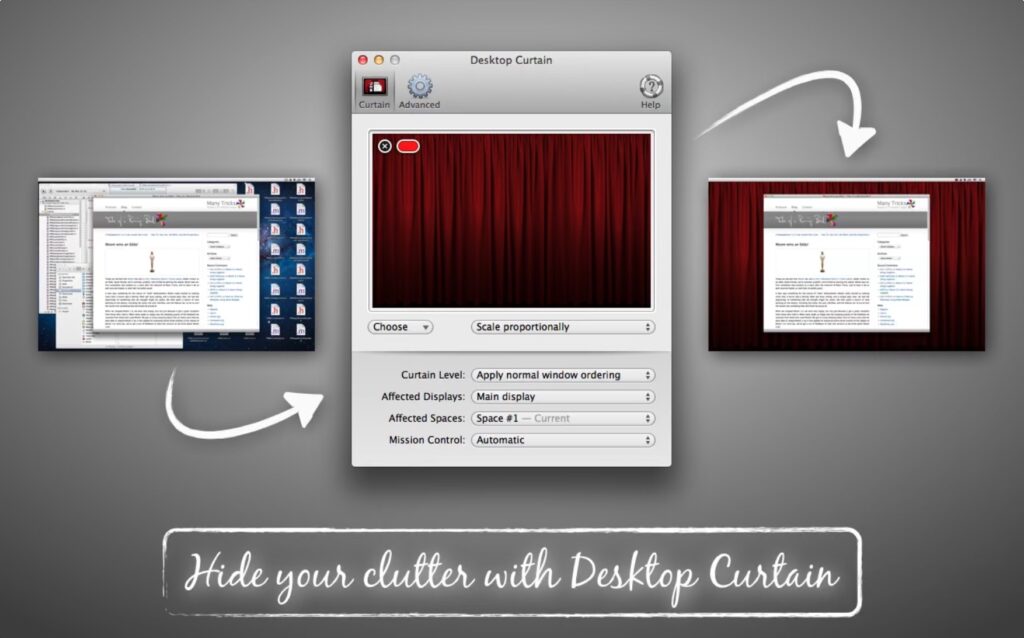Open Advanced settings via the gear icon

pos(419,85)
